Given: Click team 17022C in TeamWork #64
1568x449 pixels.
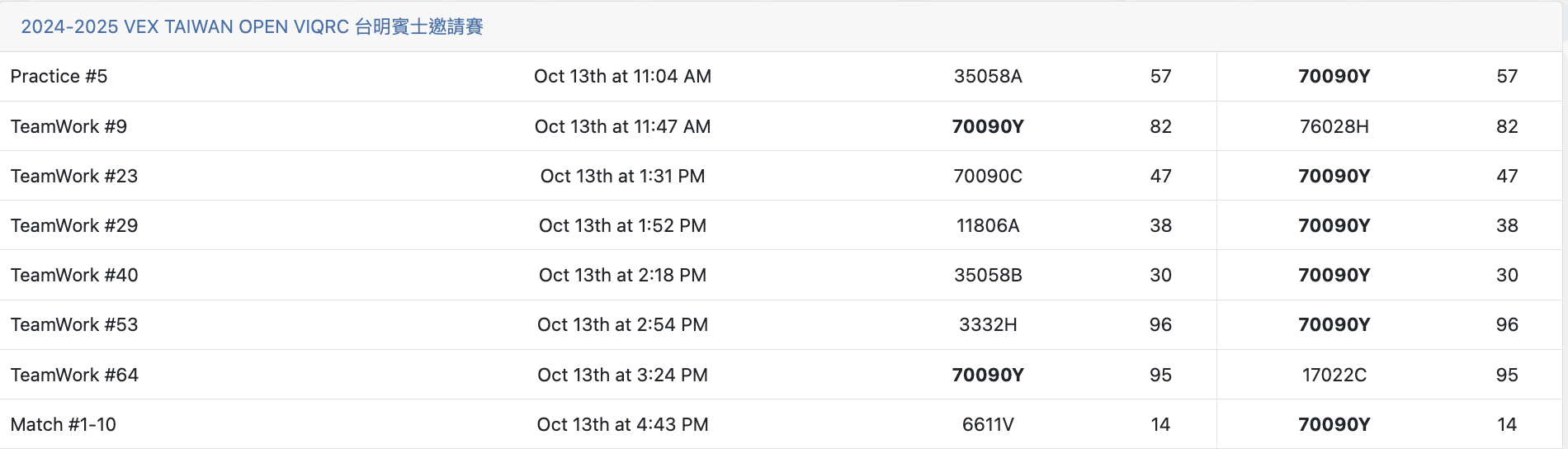Looking at the screenshot, I should click(x=1334, y=375).
